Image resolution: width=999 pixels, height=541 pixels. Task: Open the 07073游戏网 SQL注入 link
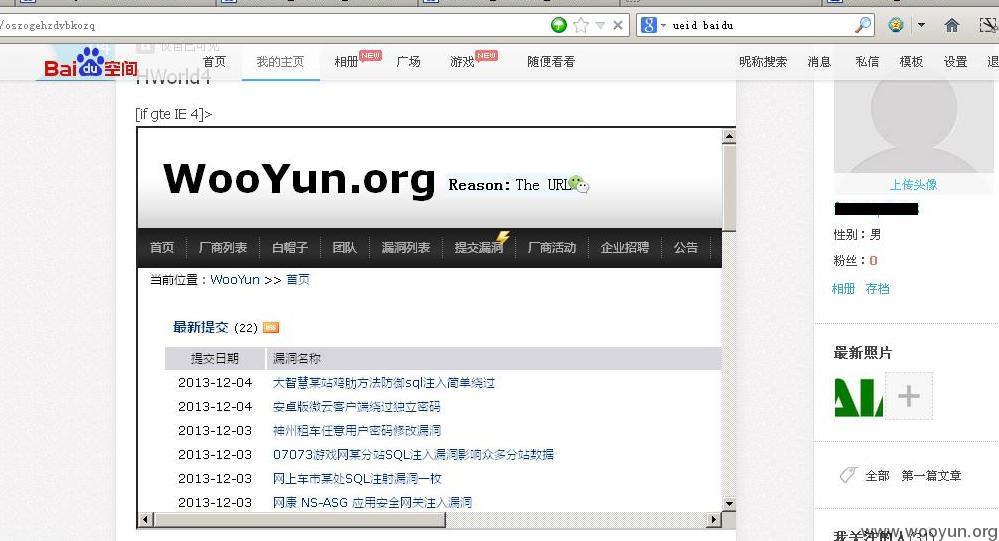point(413,455)
